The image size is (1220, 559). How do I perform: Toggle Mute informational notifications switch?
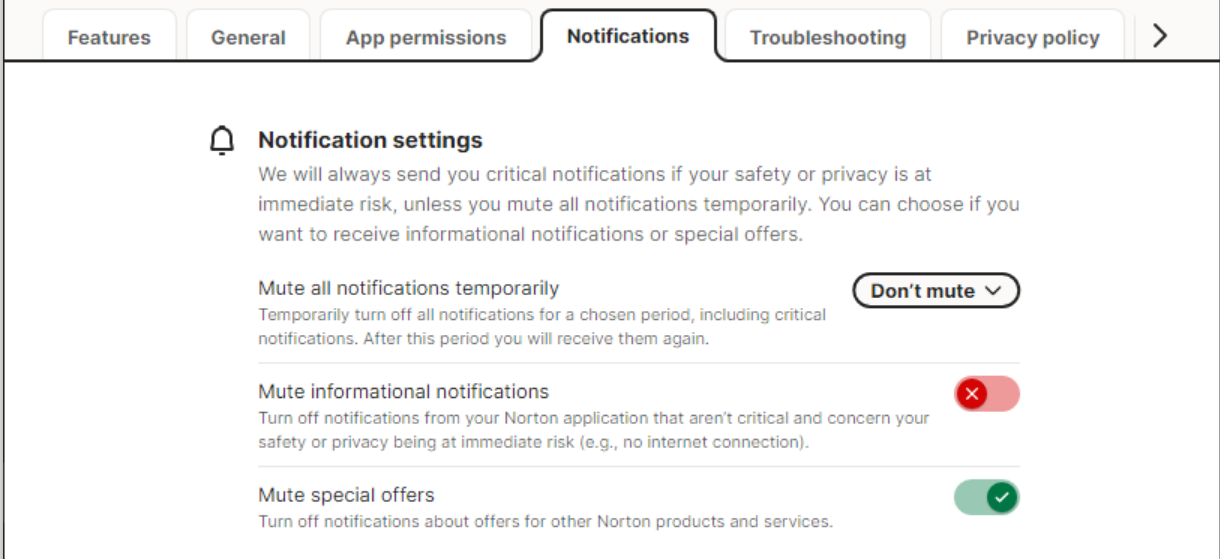tap(986, 394)
